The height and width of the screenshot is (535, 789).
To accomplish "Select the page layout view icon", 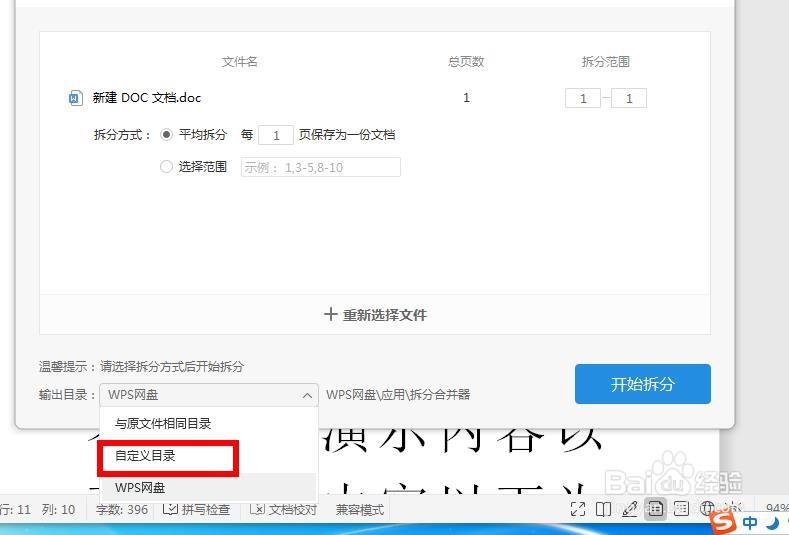I will [x=655, y=509].
